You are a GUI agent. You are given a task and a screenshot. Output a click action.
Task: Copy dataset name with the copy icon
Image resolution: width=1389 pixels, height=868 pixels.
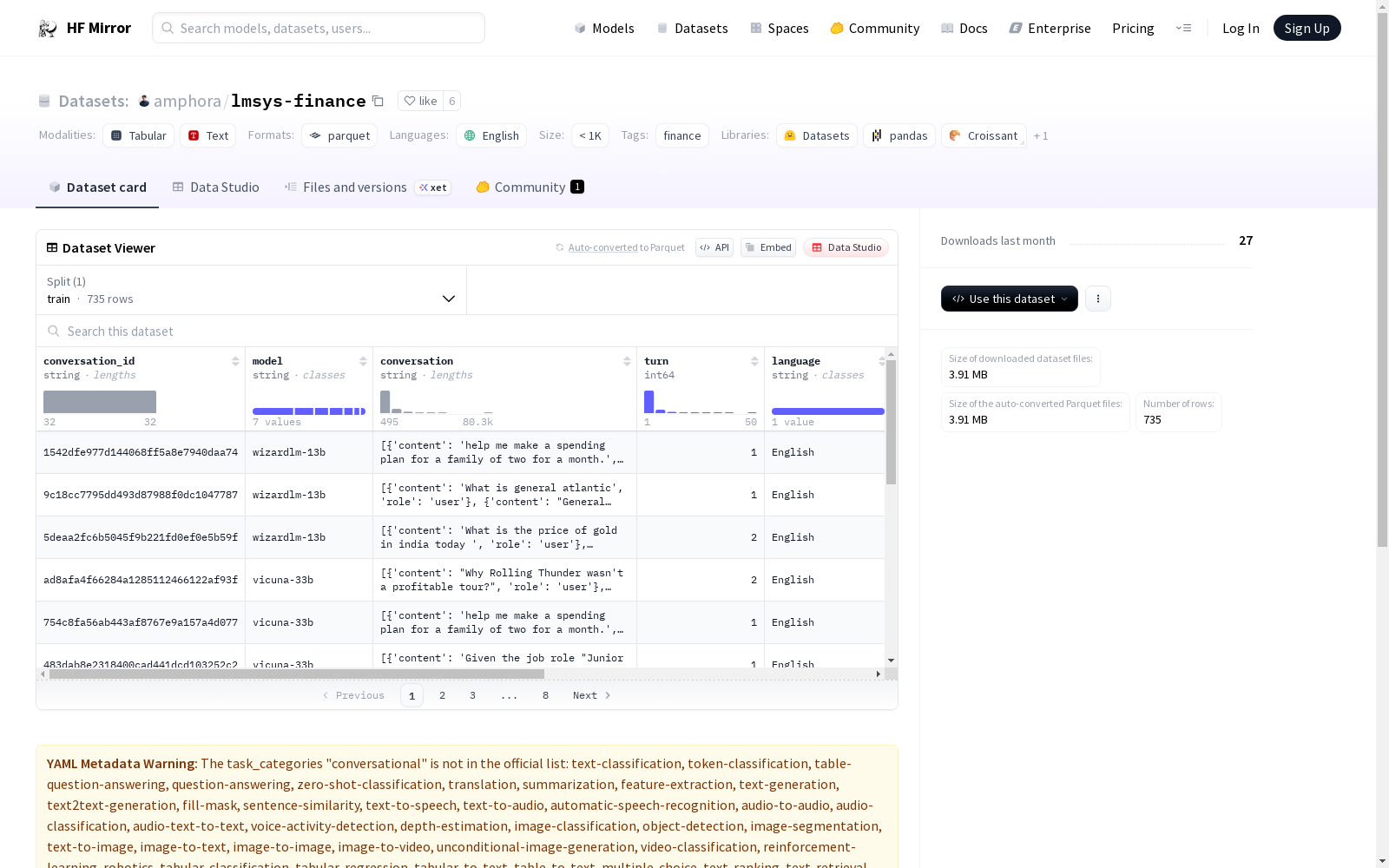(378, 101)
